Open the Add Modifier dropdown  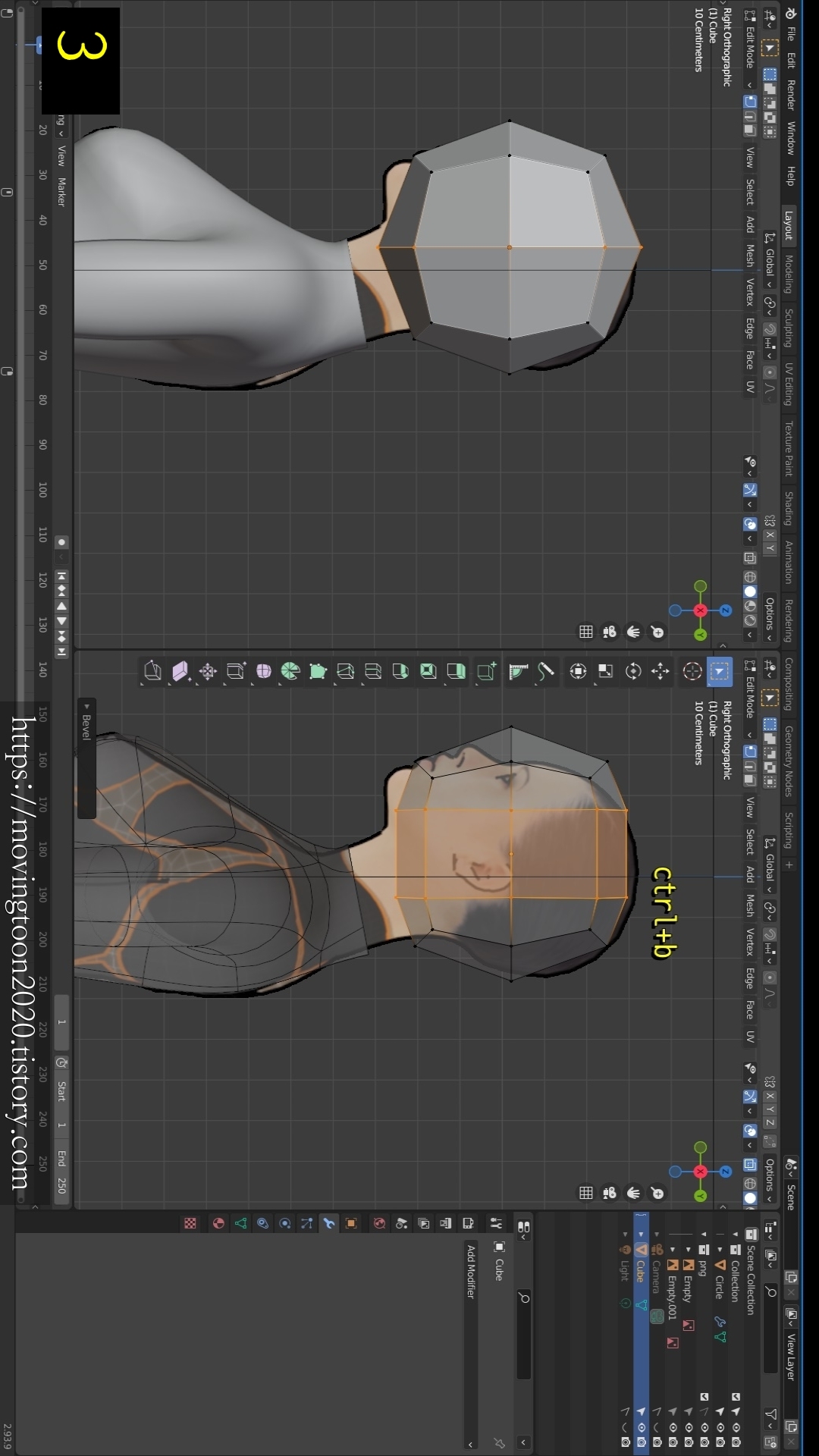[x=471, y=1346]
